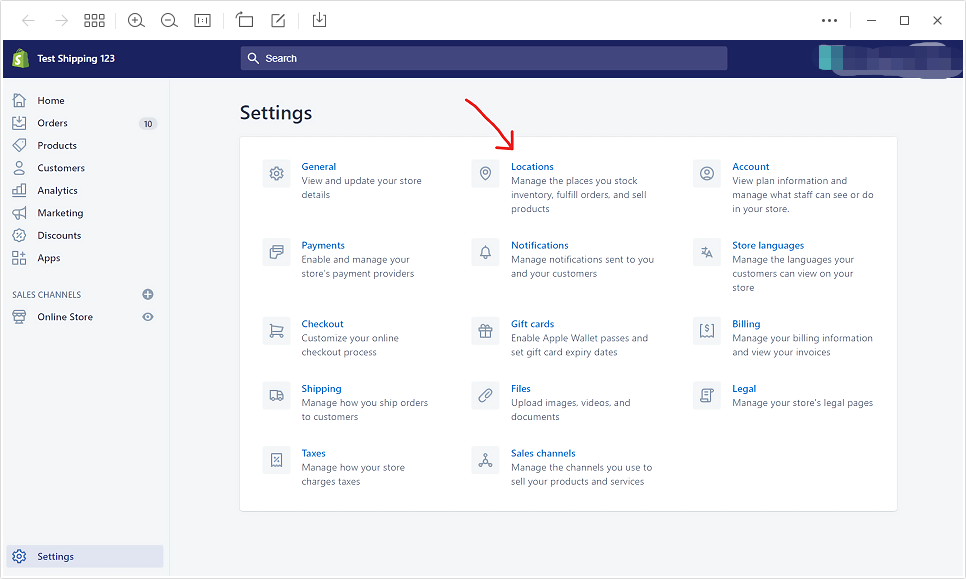Open the Locations settings link

pyautogui.click(x=532, y=166)
